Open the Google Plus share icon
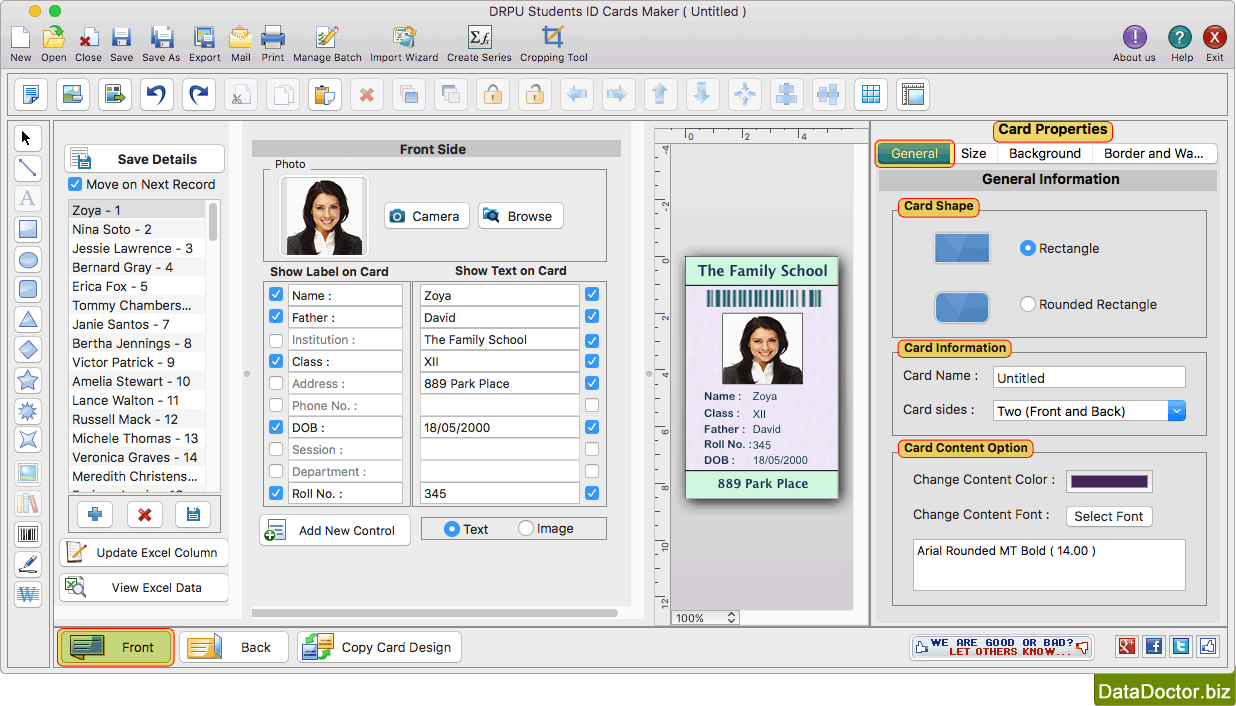The image size is (1236, 706). (1128, 647)
